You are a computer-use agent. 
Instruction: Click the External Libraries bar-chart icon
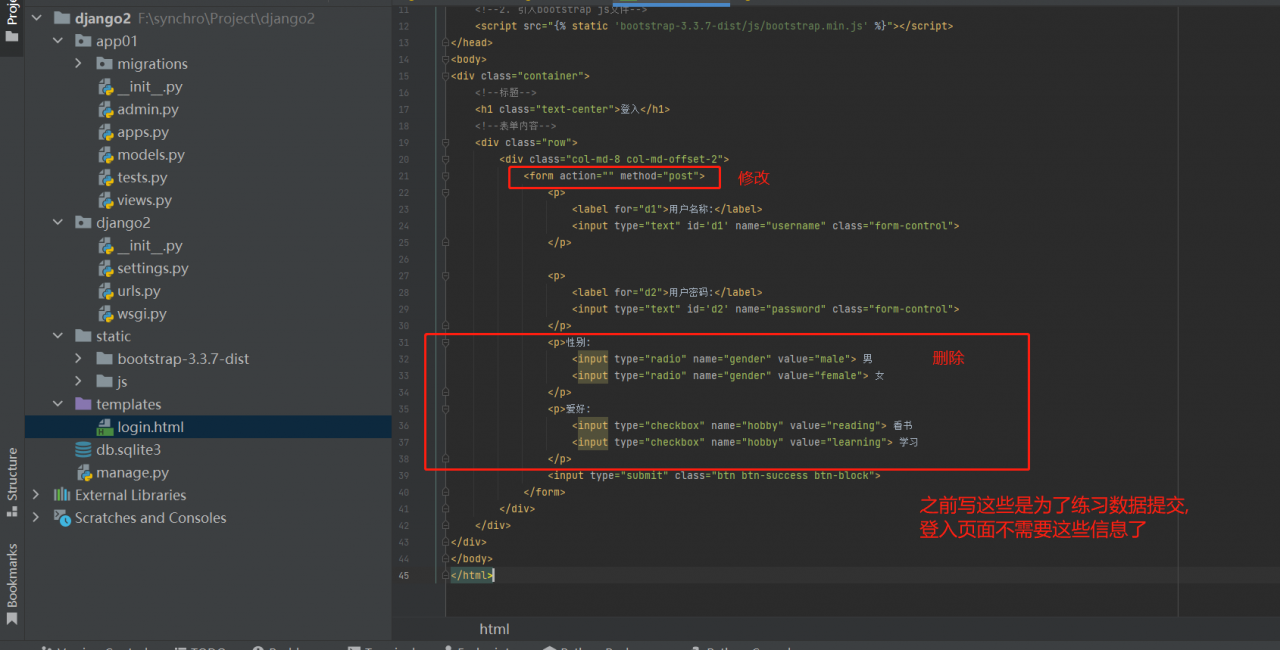tap(62, 495)
